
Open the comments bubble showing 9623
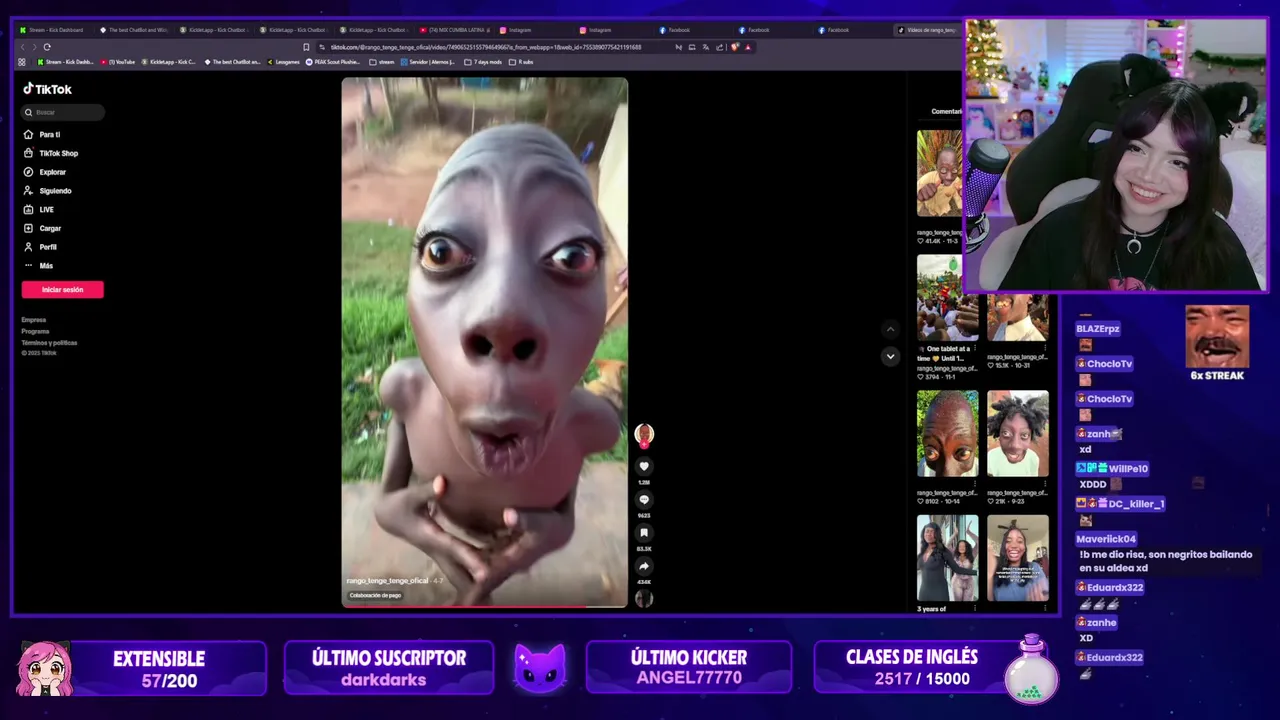pyautogui.click(x=644, y=500)
